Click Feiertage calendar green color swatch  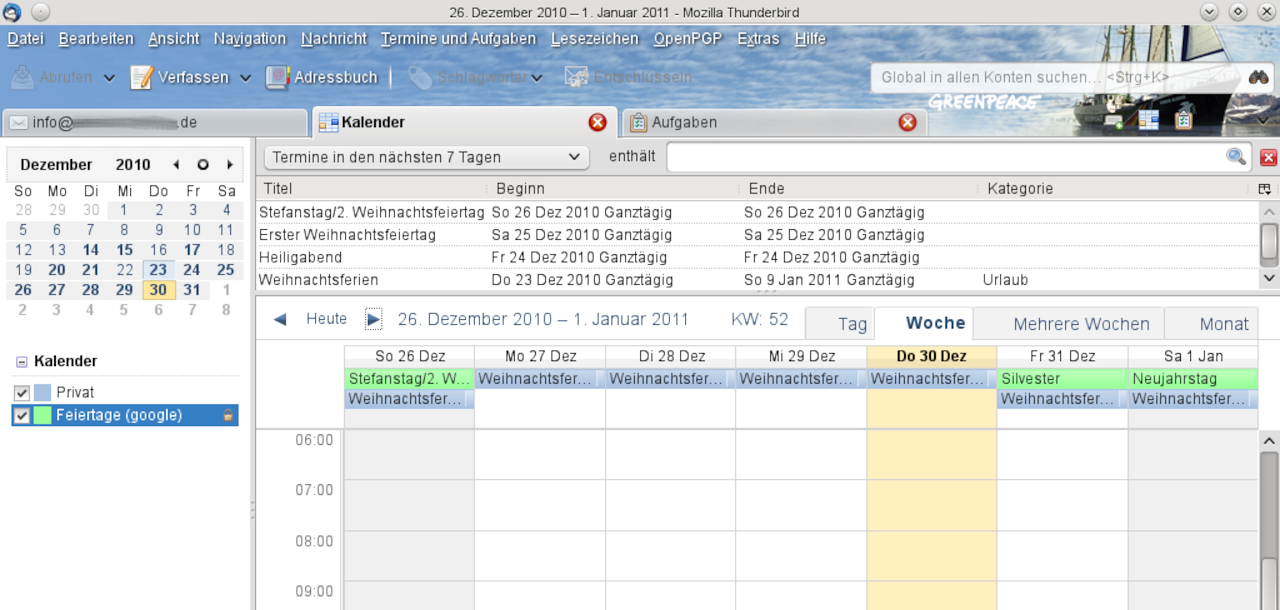(42, 415)
